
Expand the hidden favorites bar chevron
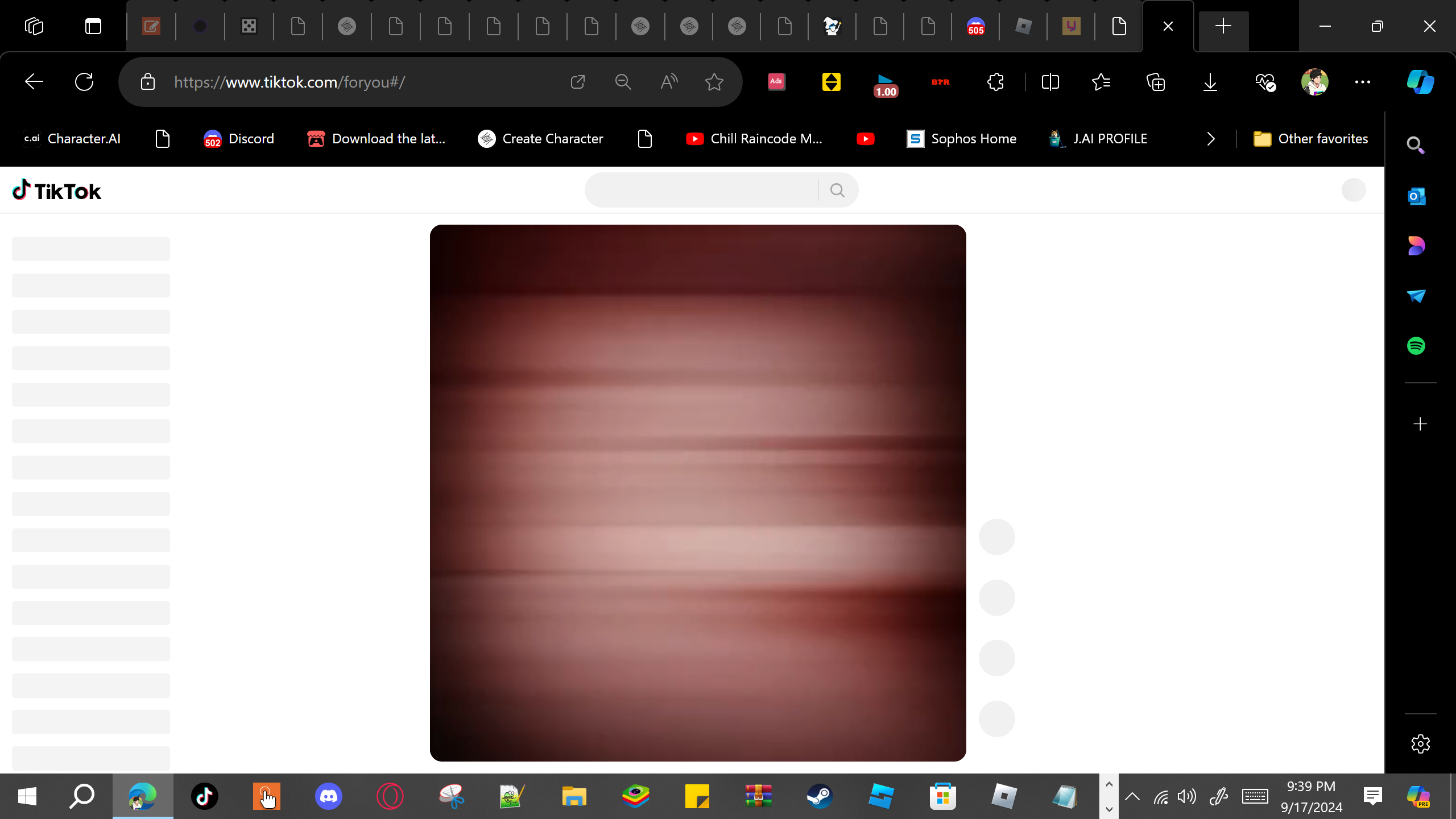pos(1211,139)
